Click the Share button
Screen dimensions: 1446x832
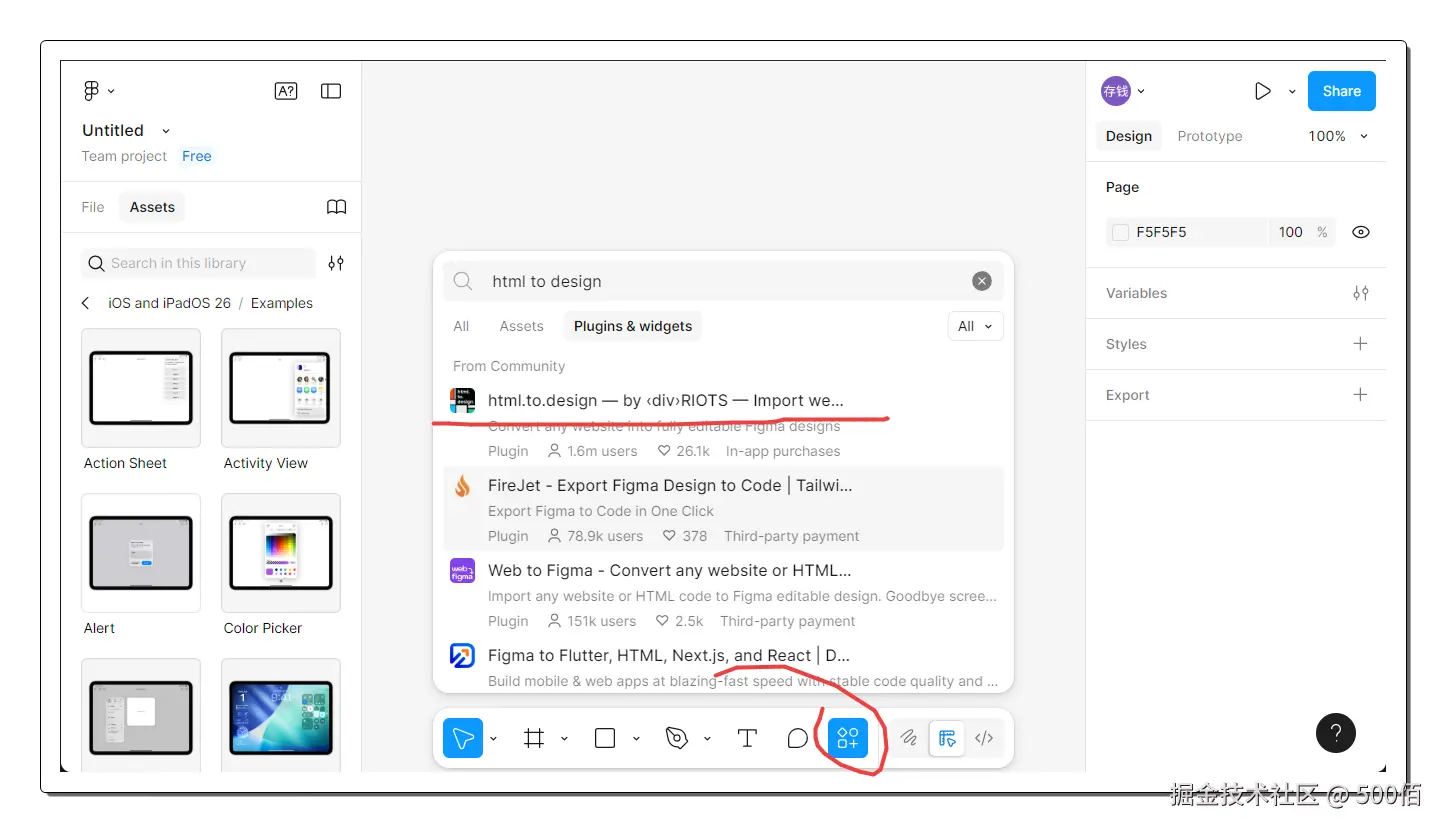click(1342, 91)
